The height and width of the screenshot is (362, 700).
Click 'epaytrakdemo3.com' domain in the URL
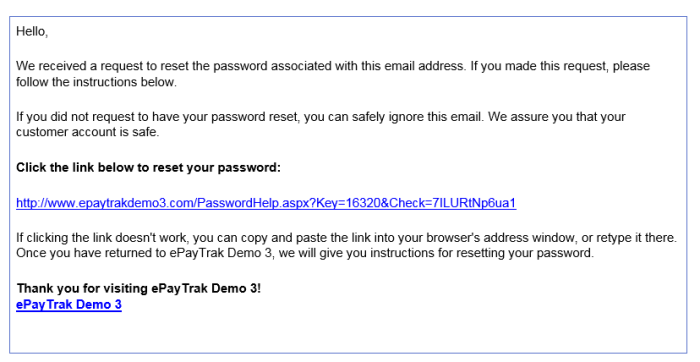[x=136, y=203]
